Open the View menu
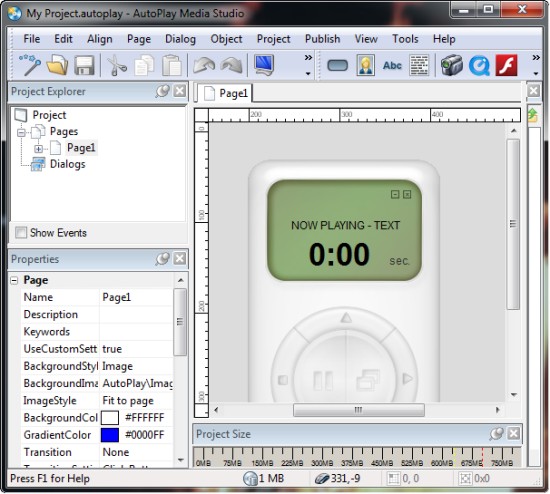 366,39
